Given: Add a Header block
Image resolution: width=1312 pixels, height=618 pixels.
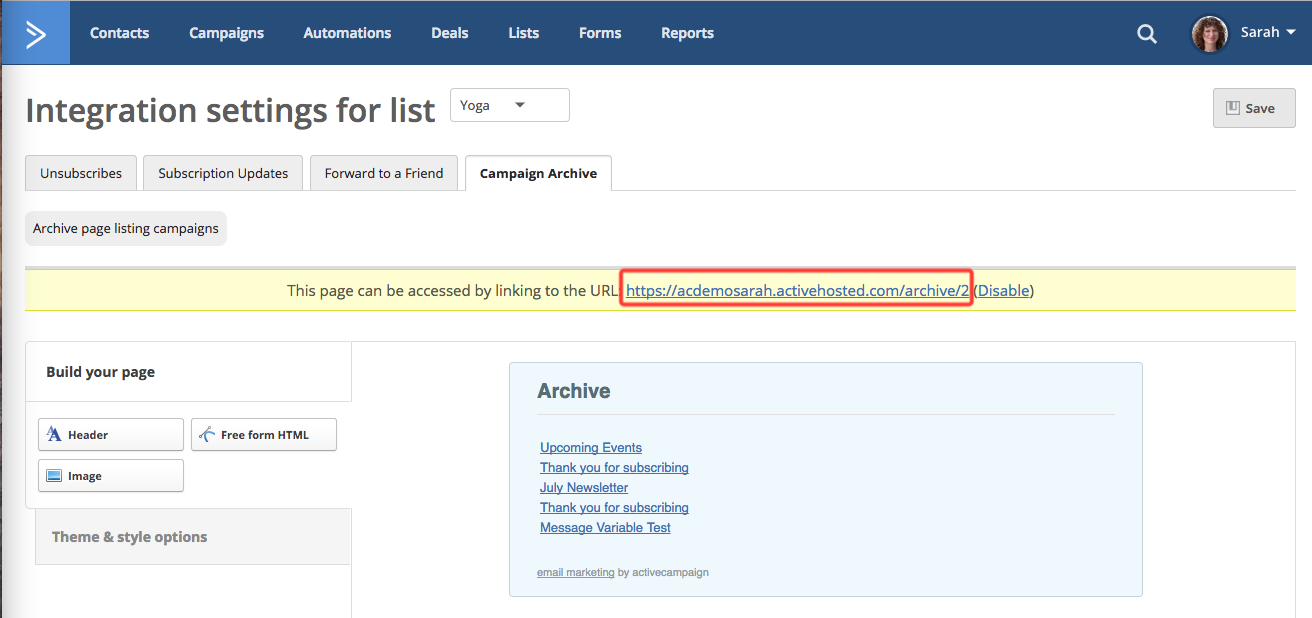Looking at the screenshot, I should point(111,435).
